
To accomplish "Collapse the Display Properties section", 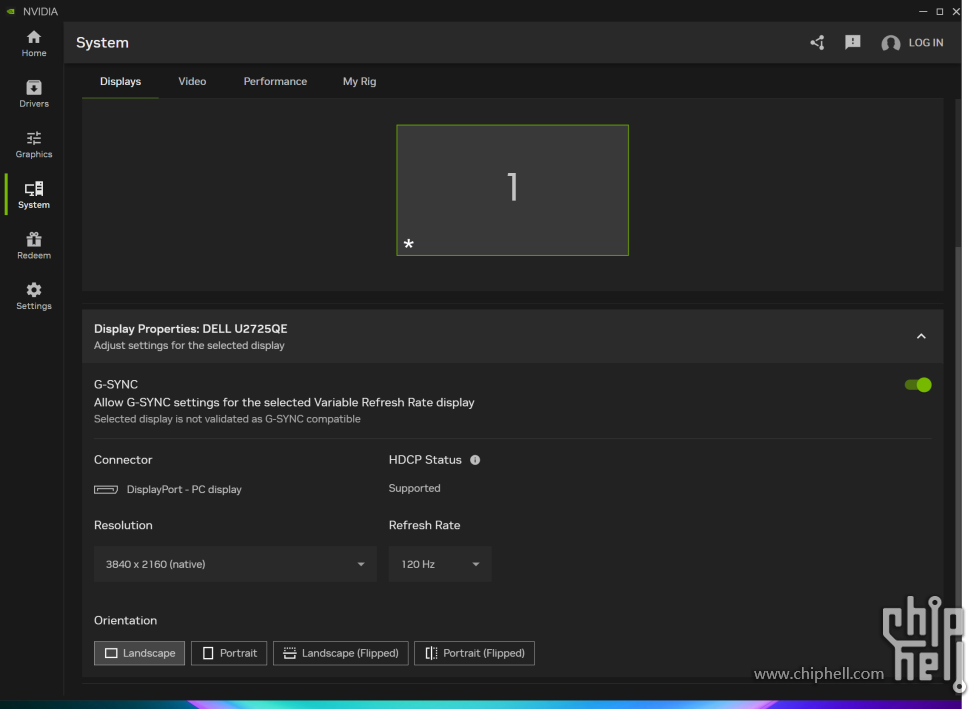I will [x=921, y=336].
